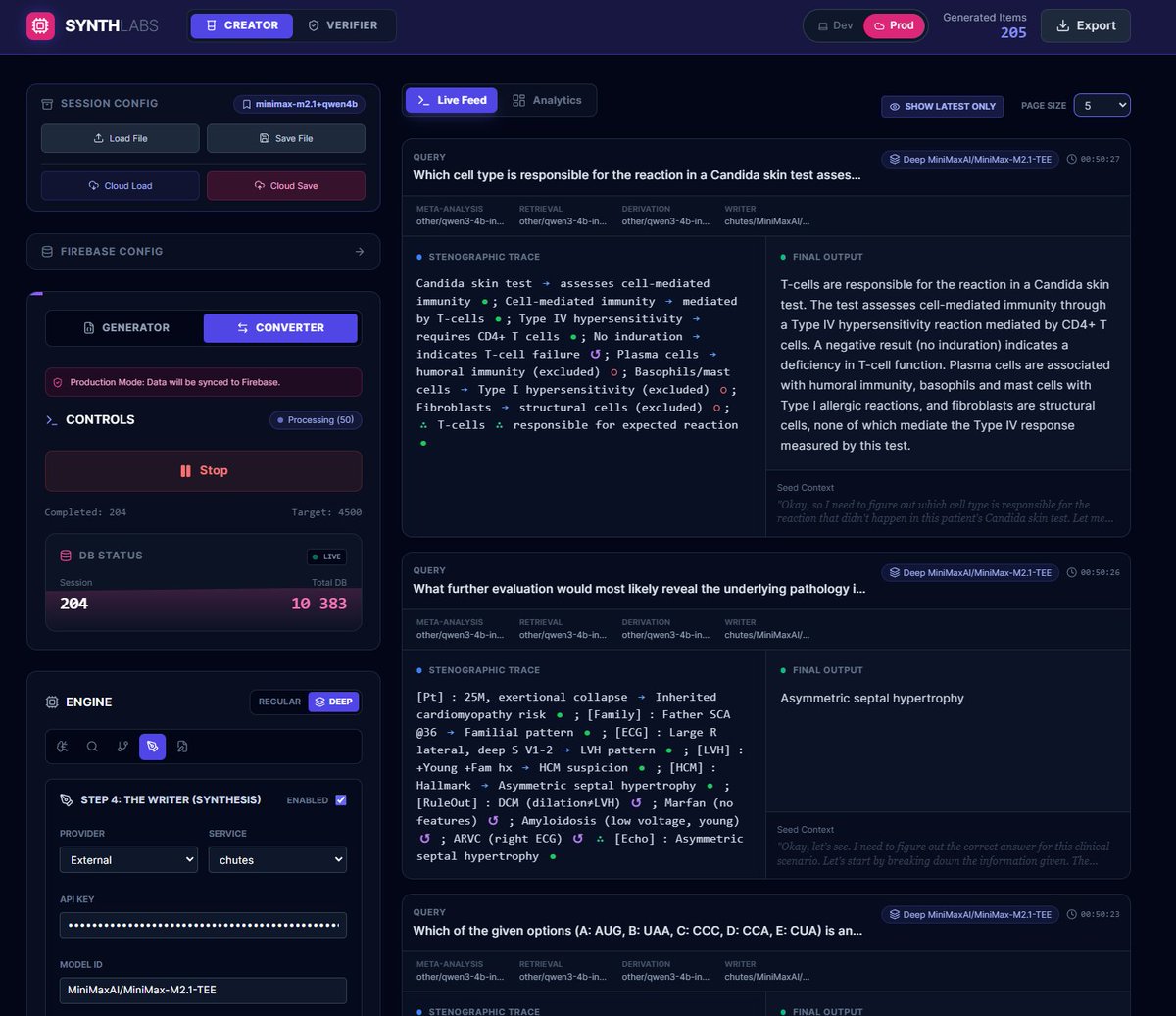Click the Load File button
The width and height of the screenshot is (1176, 1016).
120,138
